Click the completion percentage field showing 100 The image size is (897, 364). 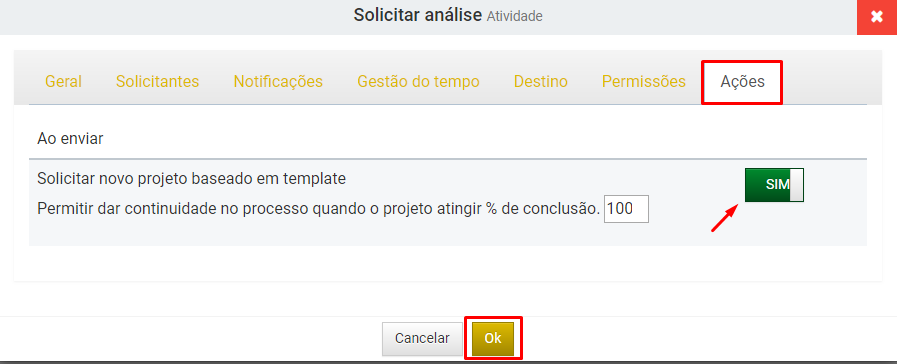pos(626,209)
